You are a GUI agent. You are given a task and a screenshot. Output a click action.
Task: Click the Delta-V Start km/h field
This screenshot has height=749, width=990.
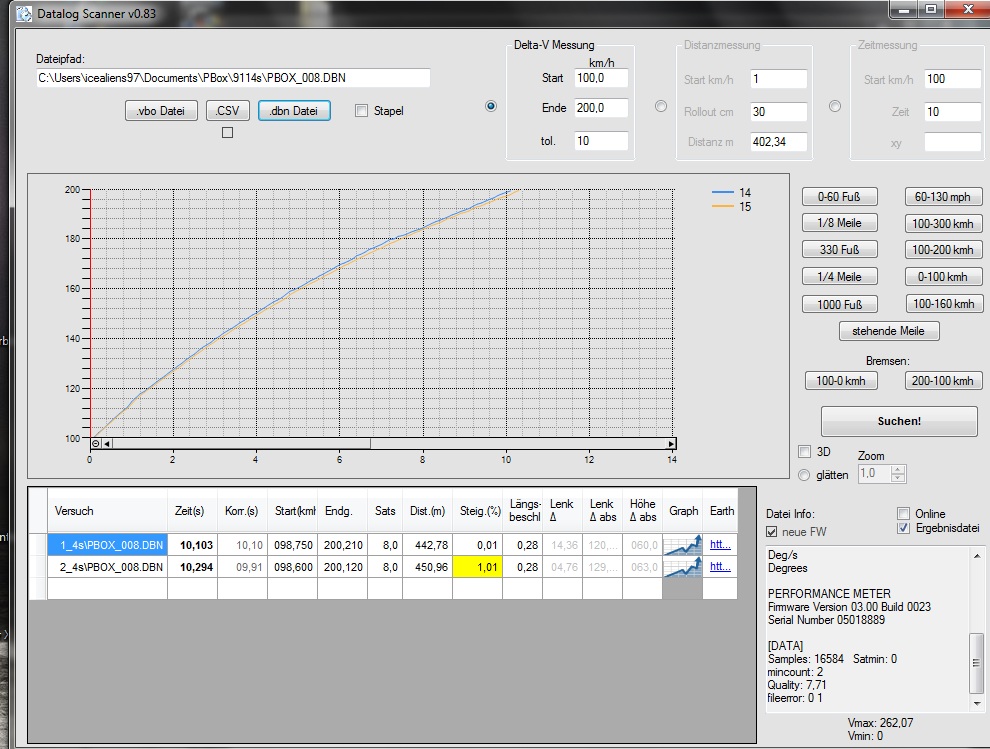[601, 78]
